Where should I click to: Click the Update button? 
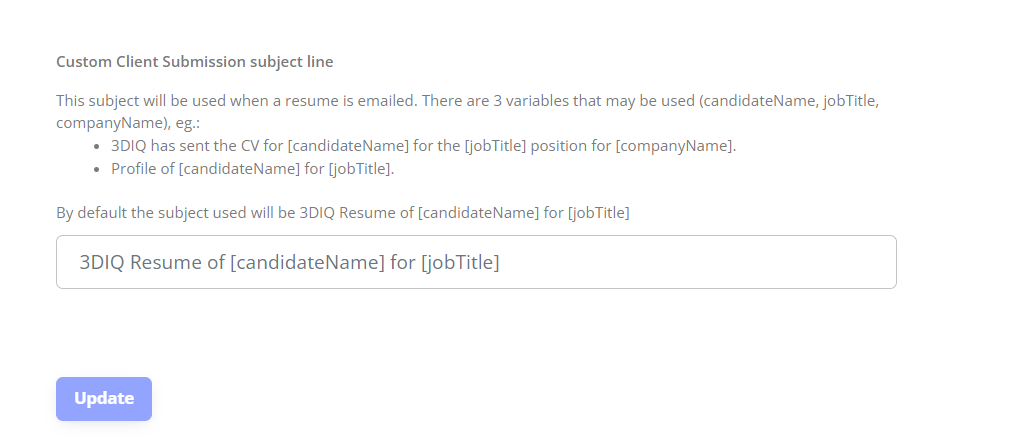104,399
